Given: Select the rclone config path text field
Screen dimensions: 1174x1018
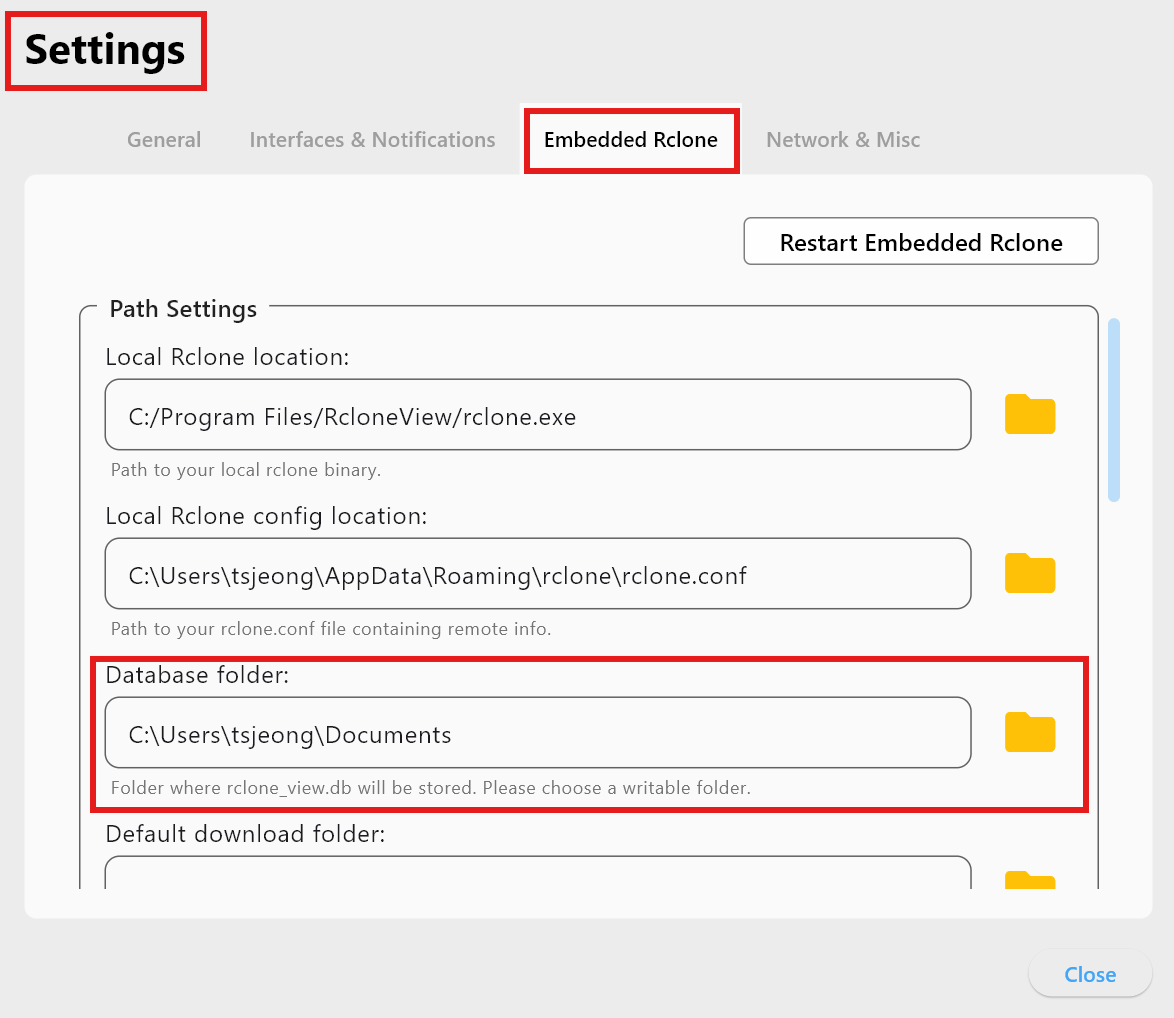Looking at the screenshot, I should pyautogui.click(x=538, y=573).
